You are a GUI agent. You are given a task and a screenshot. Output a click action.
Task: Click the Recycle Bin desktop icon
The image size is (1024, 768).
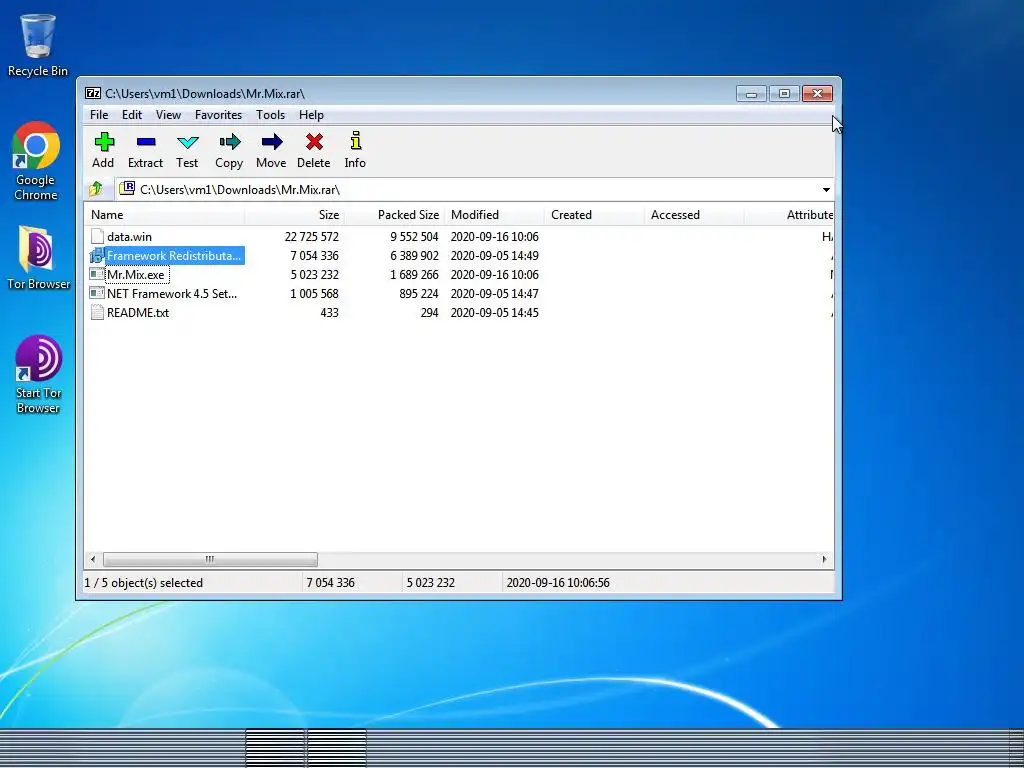(38, 37)
